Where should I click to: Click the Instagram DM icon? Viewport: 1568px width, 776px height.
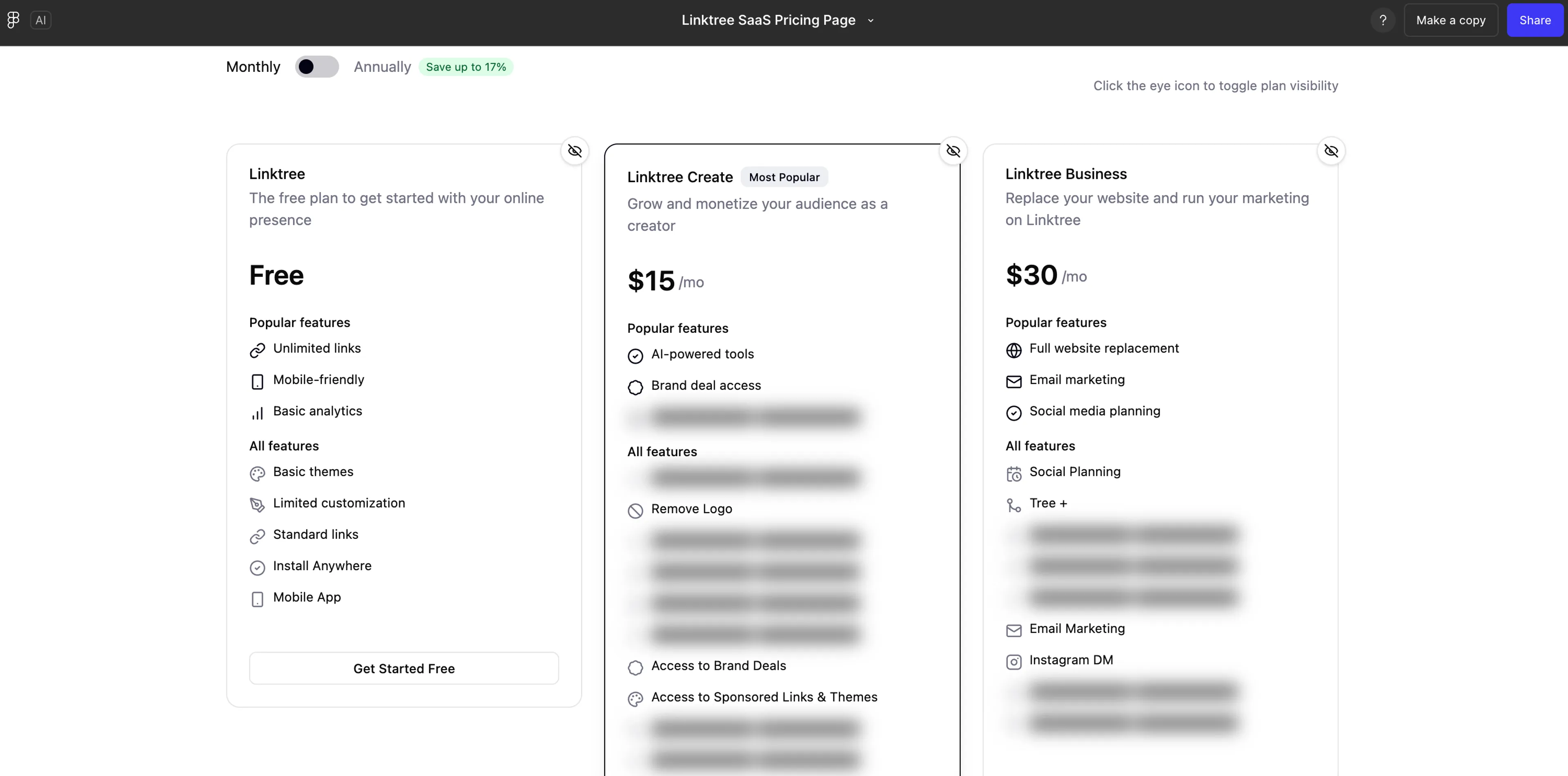[1014, 662]
